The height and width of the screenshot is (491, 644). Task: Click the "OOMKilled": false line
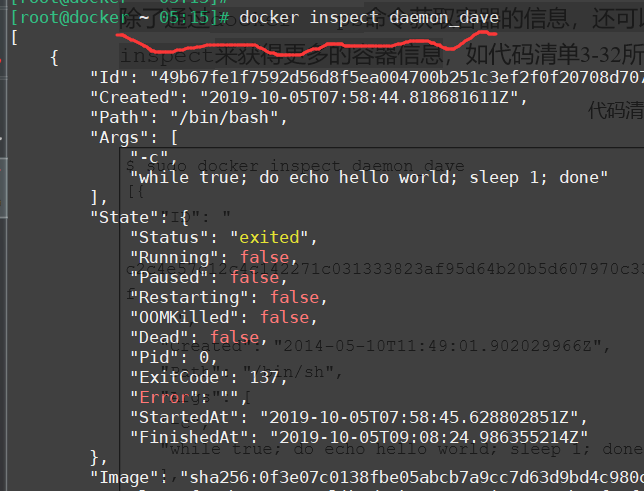(223, 318)
